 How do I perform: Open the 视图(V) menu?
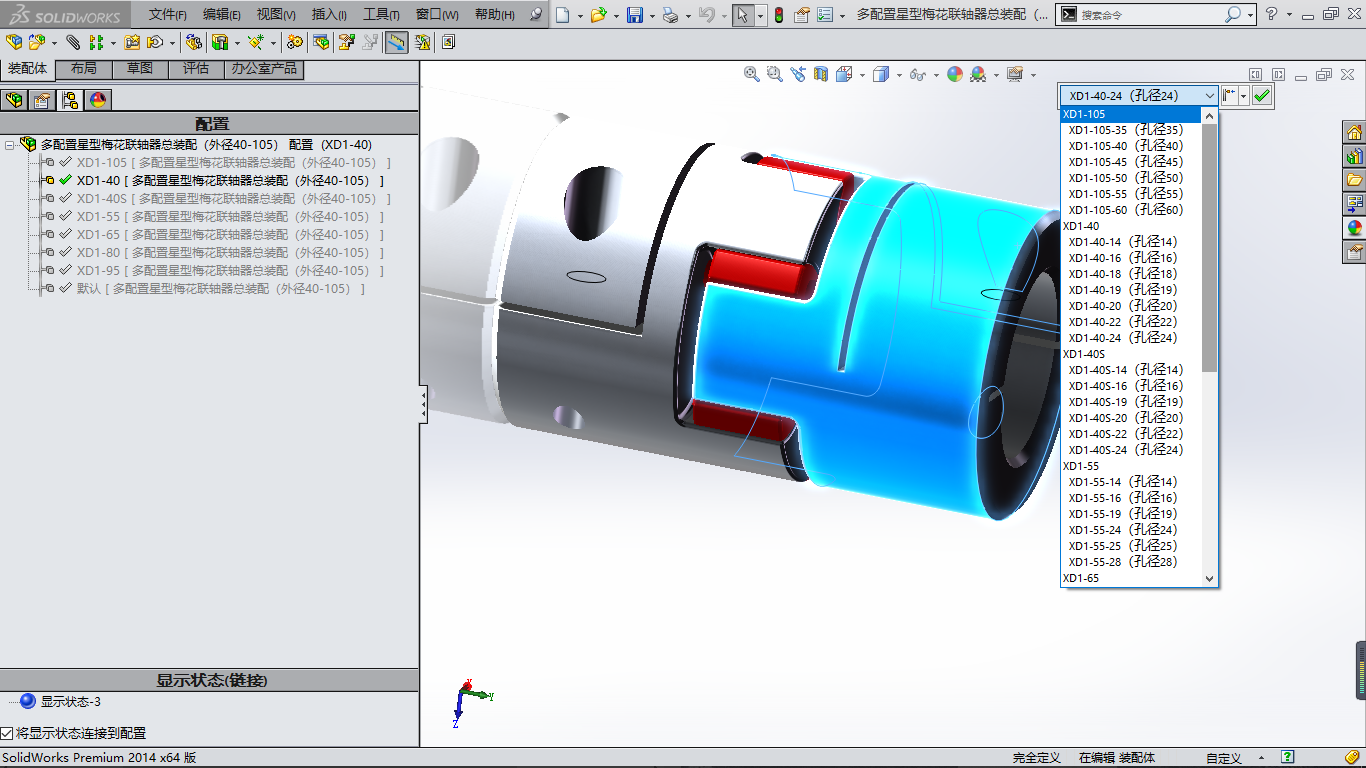276,15
